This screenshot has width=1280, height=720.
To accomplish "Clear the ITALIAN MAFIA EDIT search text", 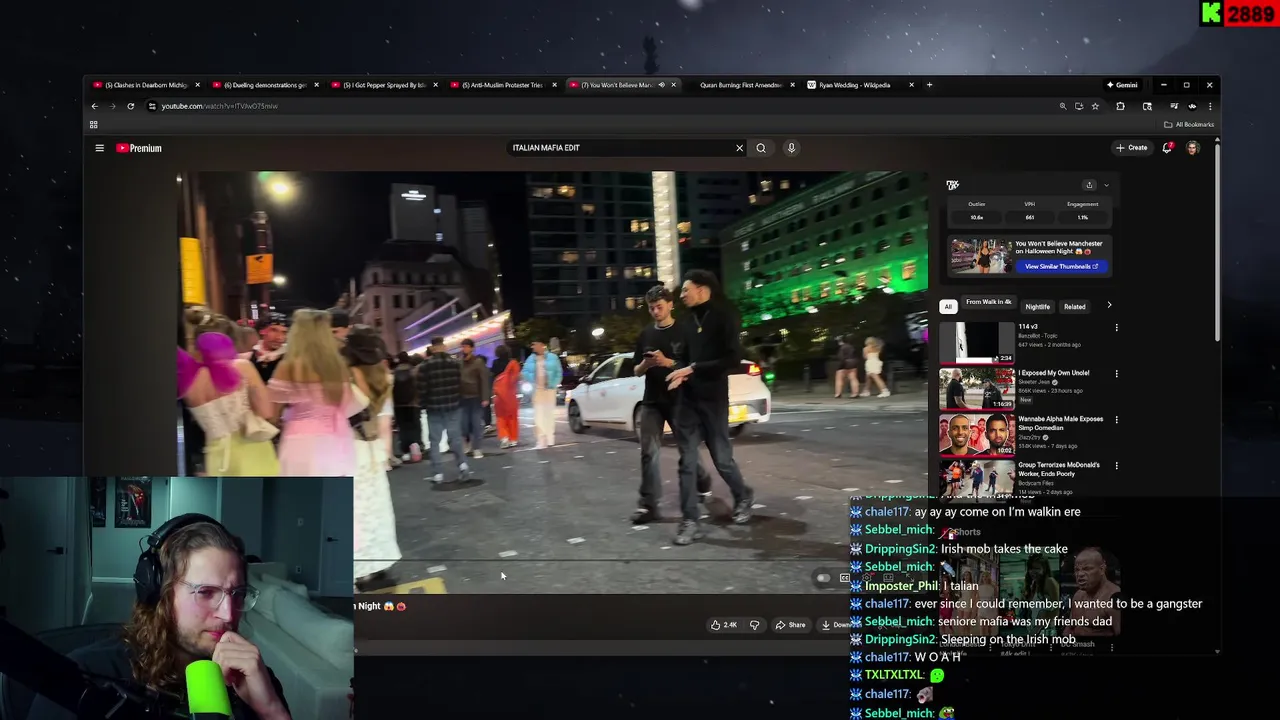I will [x=739, y=148].
